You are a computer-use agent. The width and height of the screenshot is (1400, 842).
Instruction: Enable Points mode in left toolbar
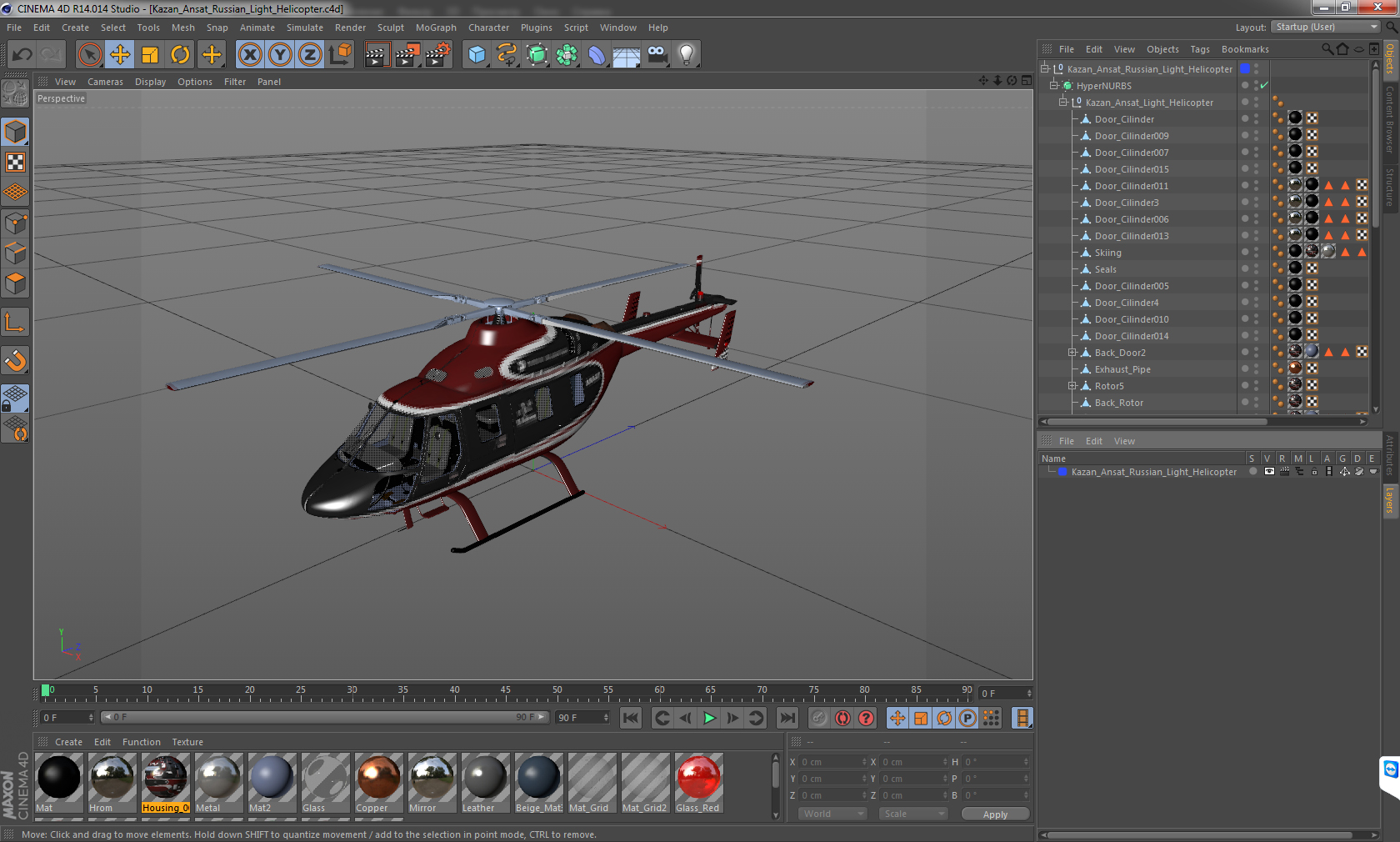pyautogui.click(x=16, y=223)
